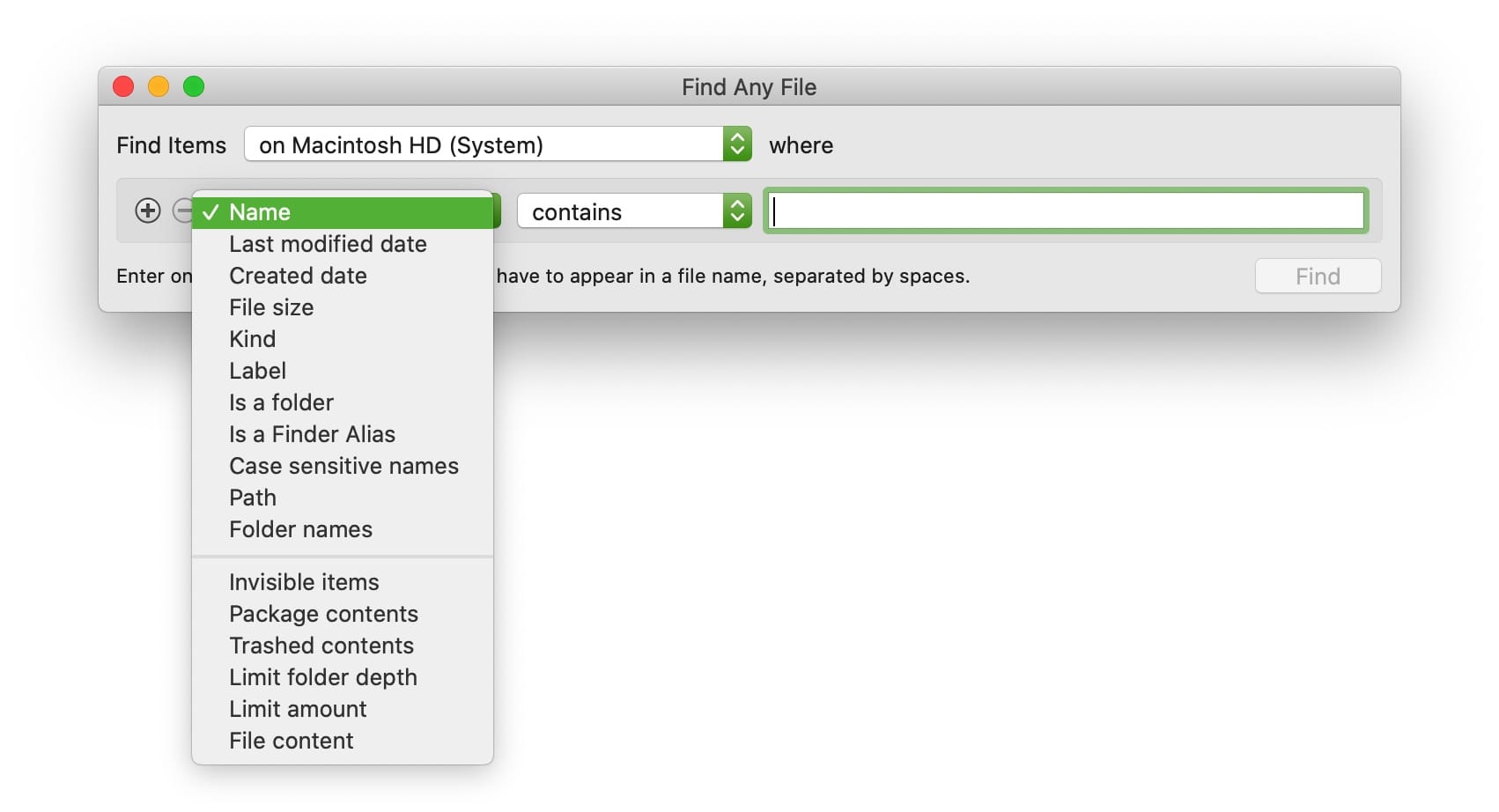
Task: Pick 'Limit folder depth' option
Action: (323, 677)
